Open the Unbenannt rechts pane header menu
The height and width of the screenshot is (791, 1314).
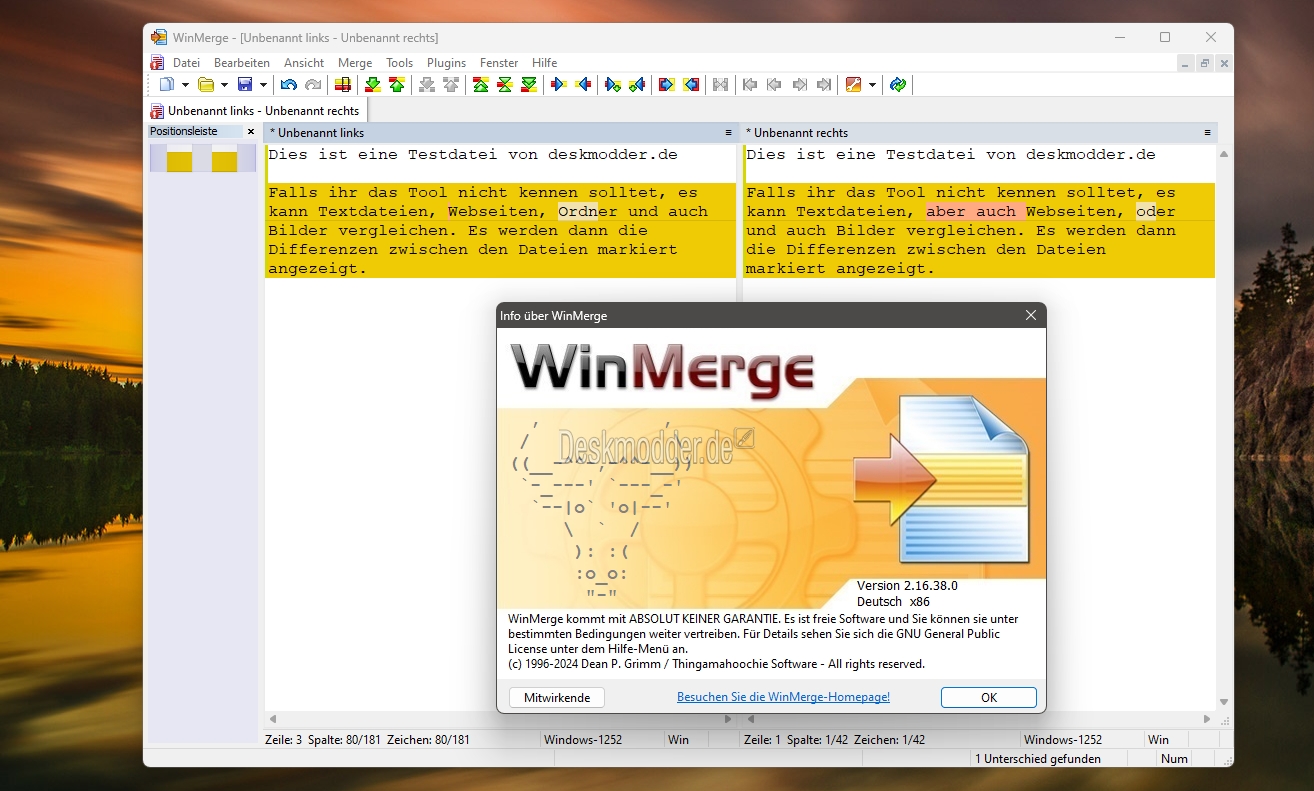coord(1208,132)
